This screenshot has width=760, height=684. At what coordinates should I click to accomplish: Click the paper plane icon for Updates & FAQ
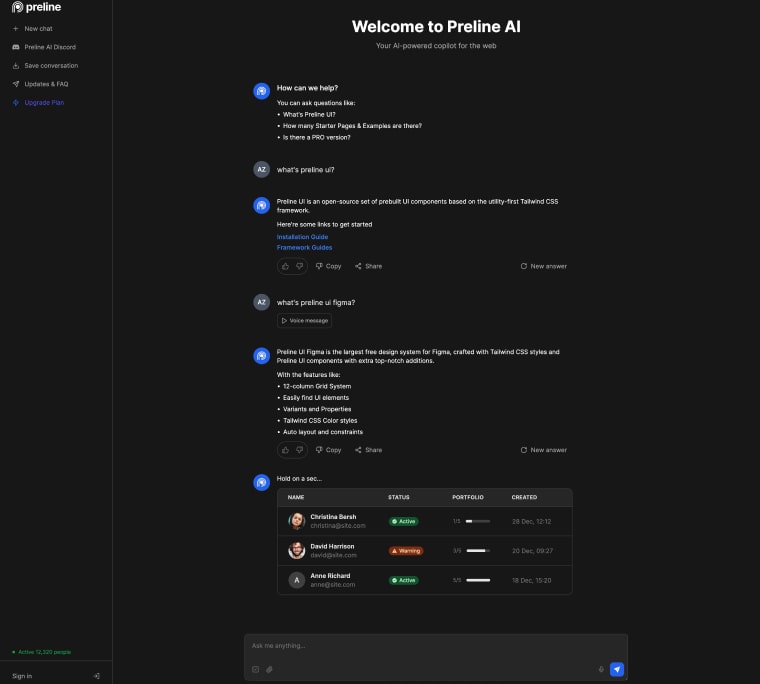click(x=16, y=84)
